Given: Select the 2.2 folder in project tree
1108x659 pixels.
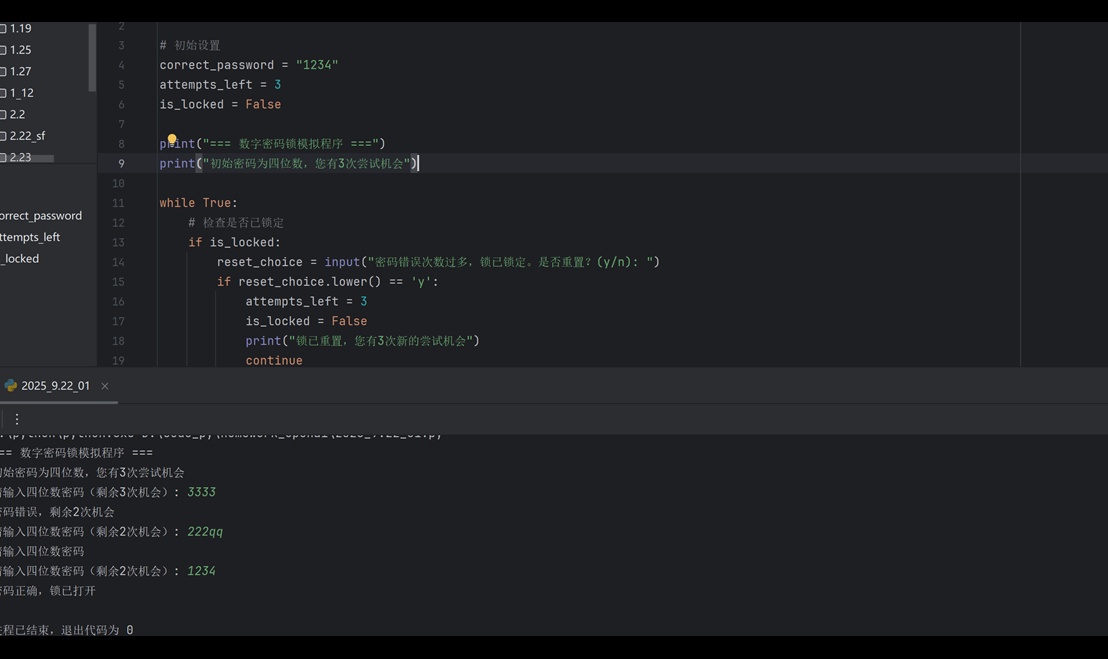Looking at the screenshot, I should [x=17, y=114].
